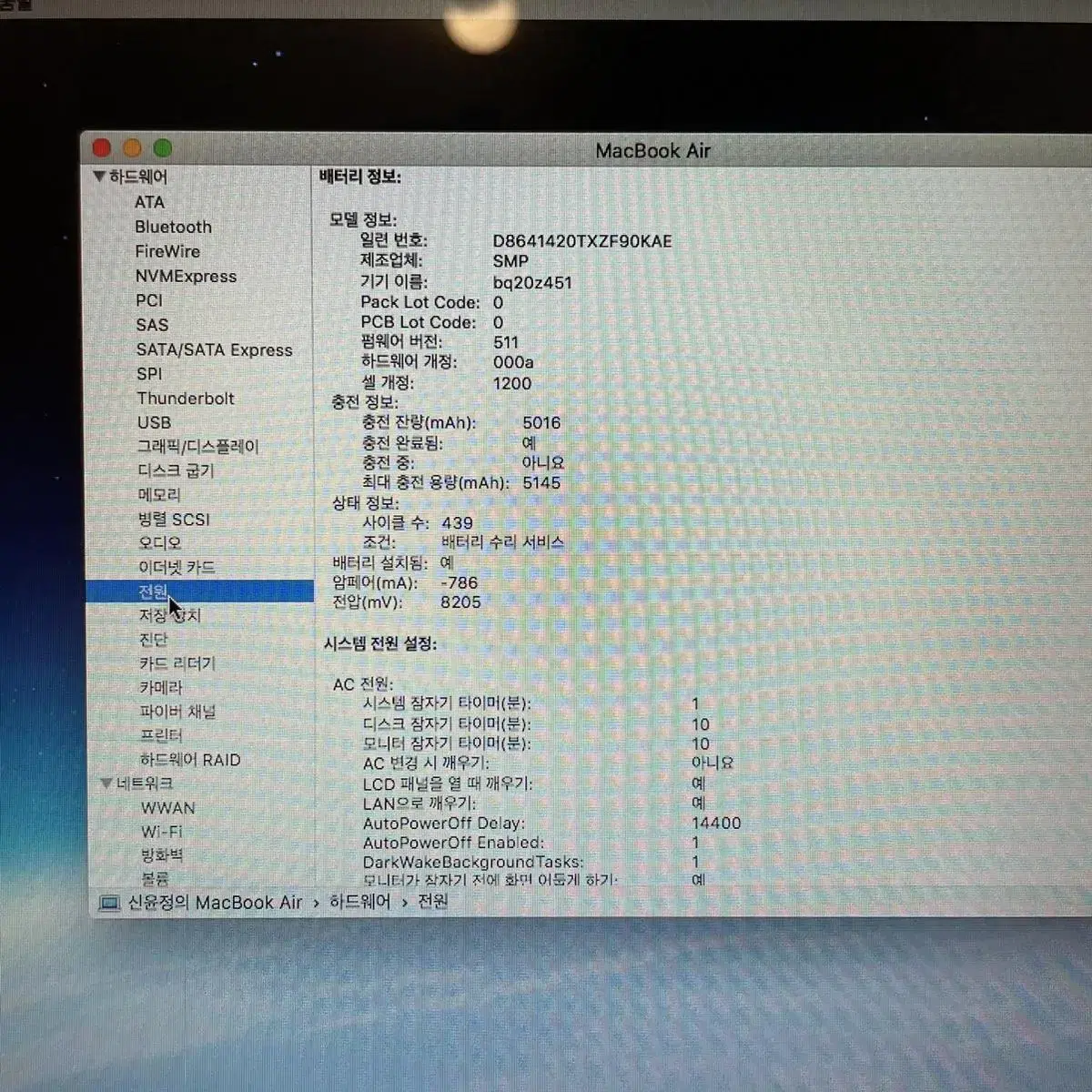Click condition text 배터리 수리 서비스
The image size is (1092, 1092).
point(502,542)
